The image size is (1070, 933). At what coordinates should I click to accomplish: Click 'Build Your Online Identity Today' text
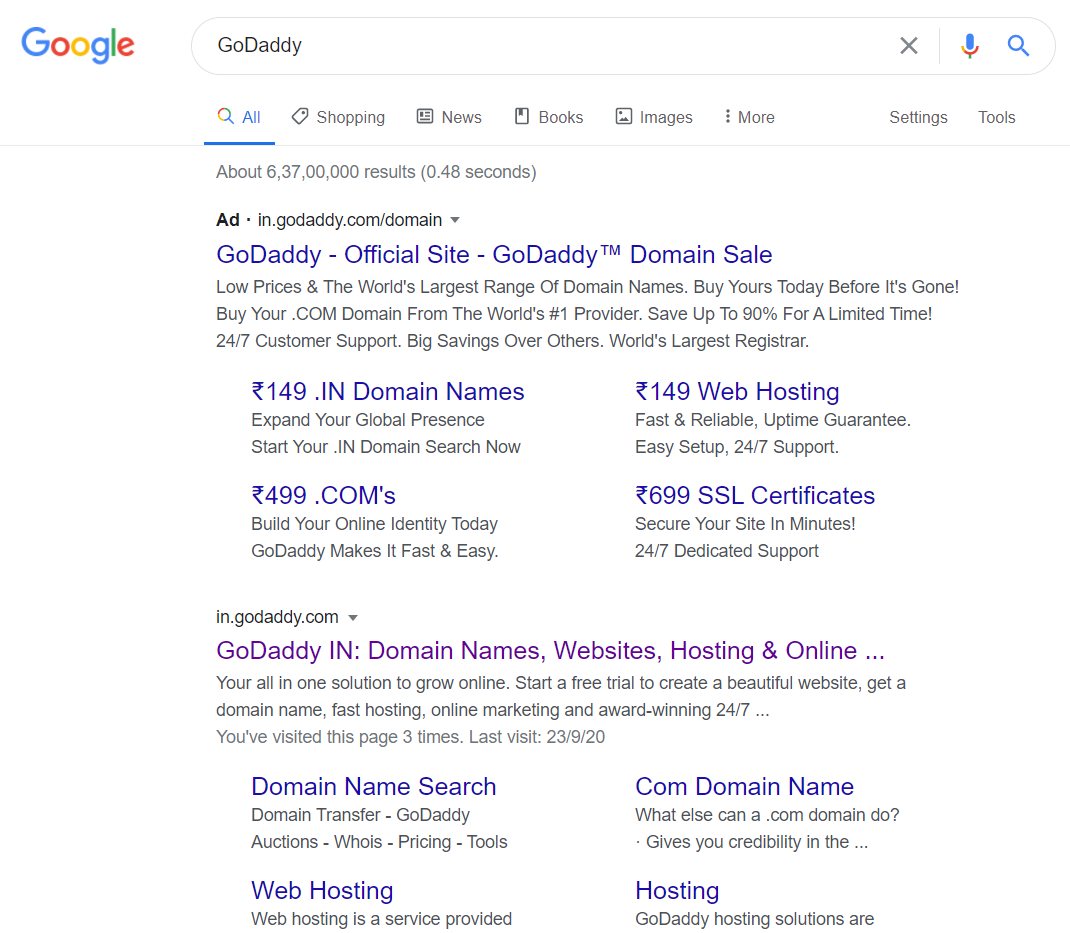click(375, 524)
